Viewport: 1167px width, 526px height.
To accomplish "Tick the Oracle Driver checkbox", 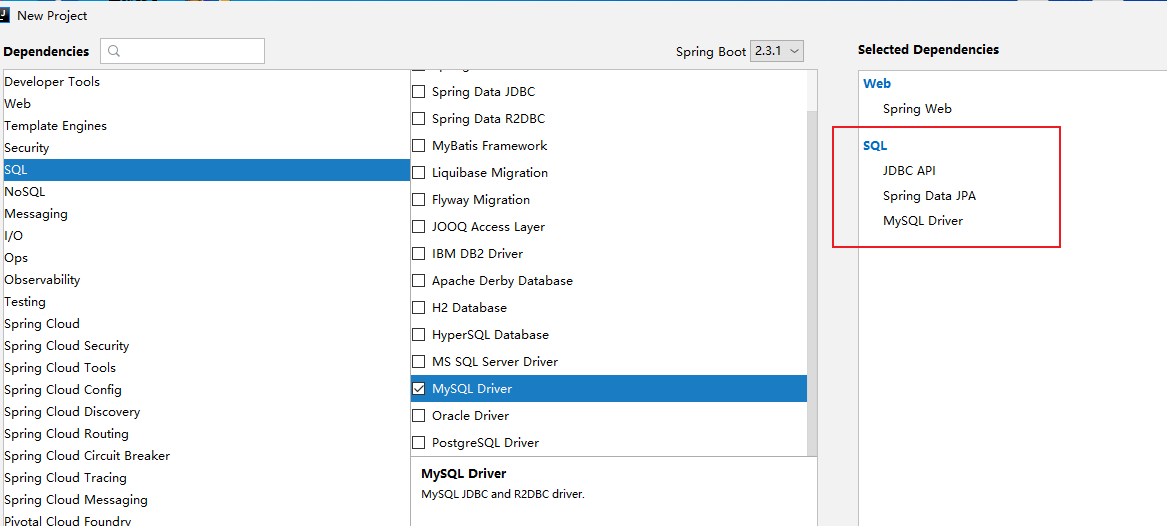I will [418, 415].
